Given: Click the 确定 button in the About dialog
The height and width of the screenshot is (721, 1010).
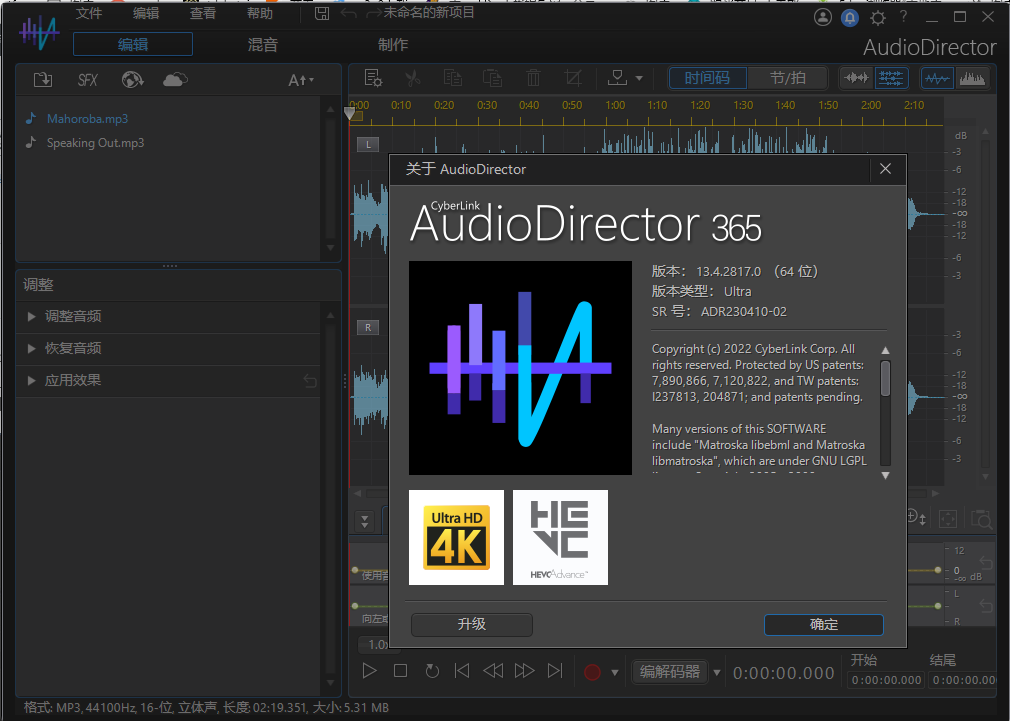Looking at the screenshot, I should (823, 624).
